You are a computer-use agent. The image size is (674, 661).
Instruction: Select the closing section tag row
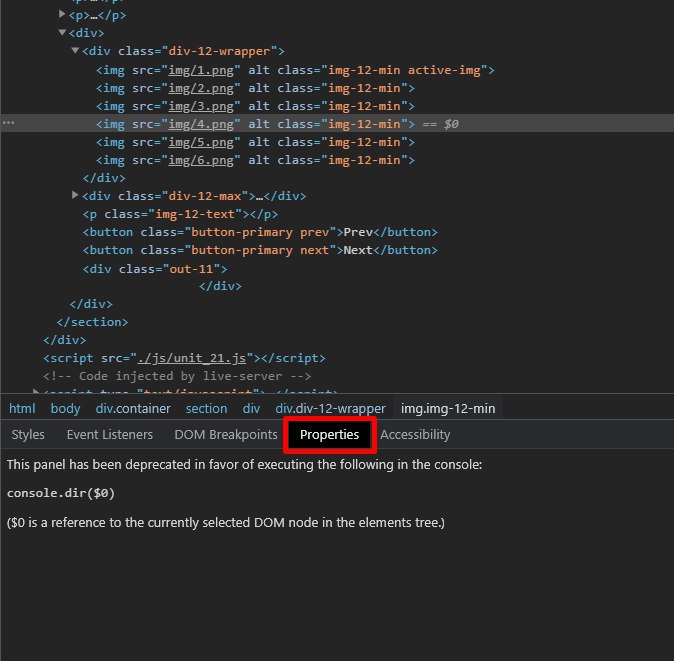pos(92,322)
